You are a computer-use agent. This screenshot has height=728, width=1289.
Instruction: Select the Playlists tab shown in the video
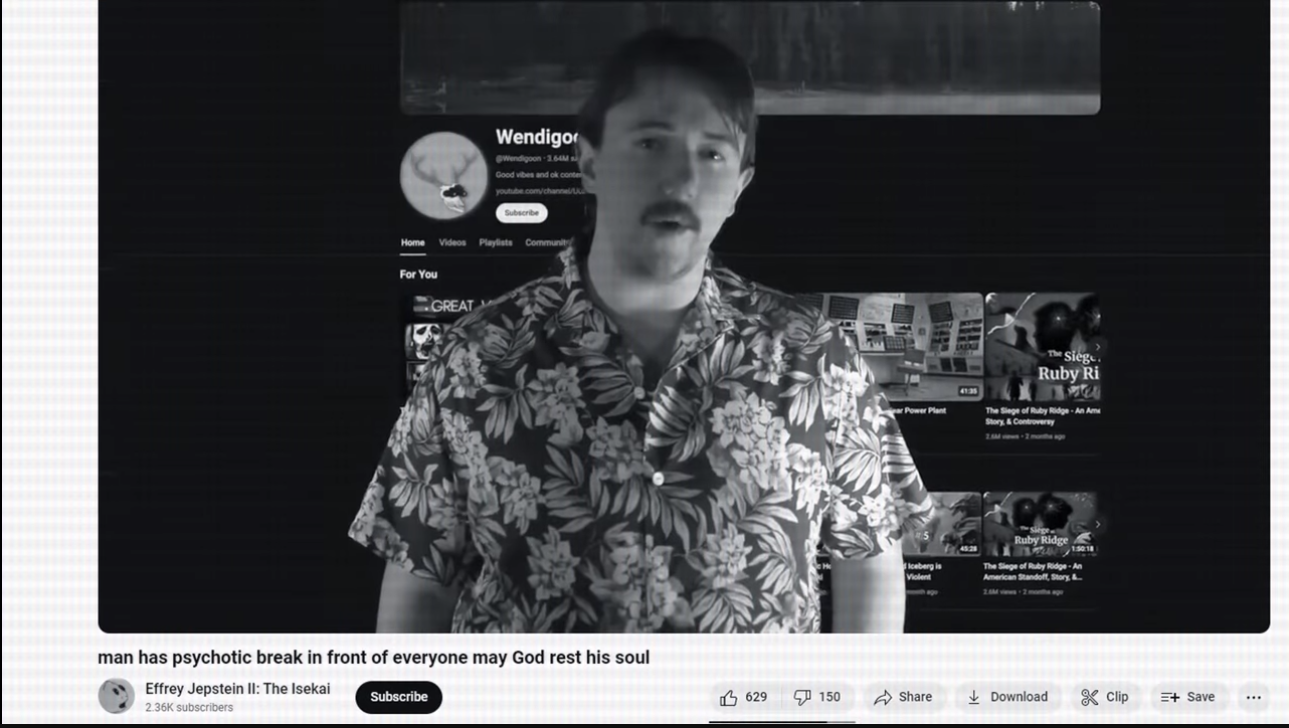point(495,243)
